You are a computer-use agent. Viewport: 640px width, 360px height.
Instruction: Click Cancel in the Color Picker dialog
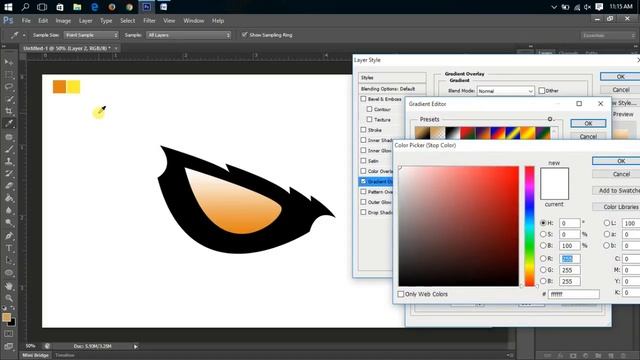616,174
